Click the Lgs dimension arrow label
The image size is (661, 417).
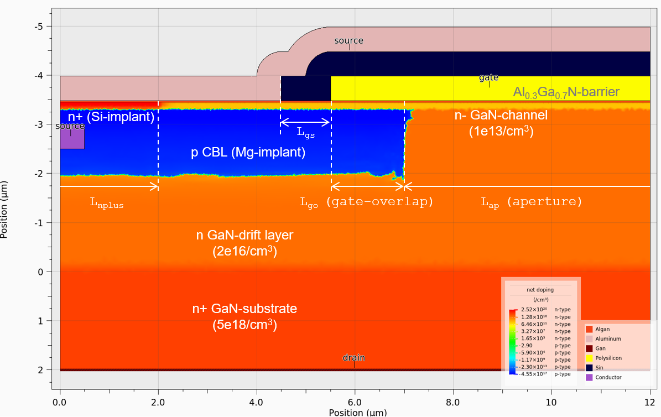304,131
